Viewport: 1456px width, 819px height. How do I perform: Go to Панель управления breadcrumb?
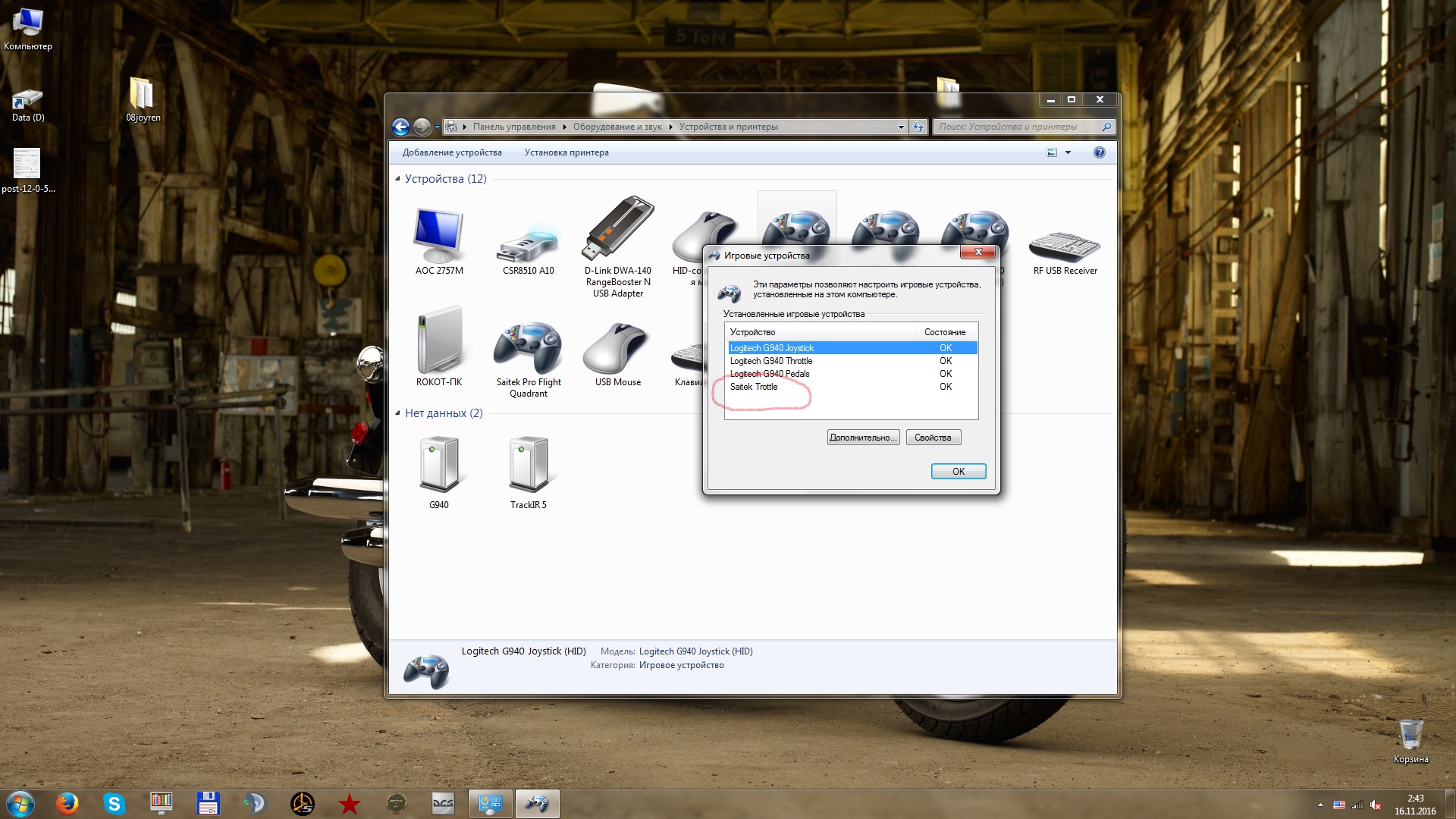(x=514, y=127)
